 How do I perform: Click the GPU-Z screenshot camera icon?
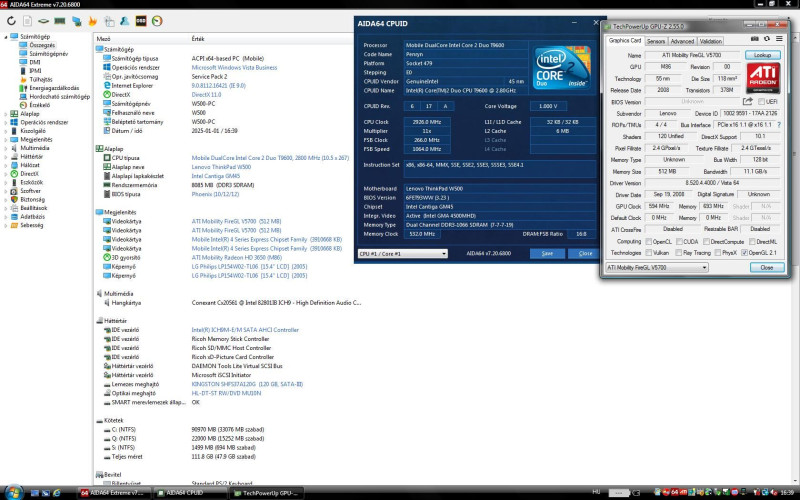coord(755,39)
